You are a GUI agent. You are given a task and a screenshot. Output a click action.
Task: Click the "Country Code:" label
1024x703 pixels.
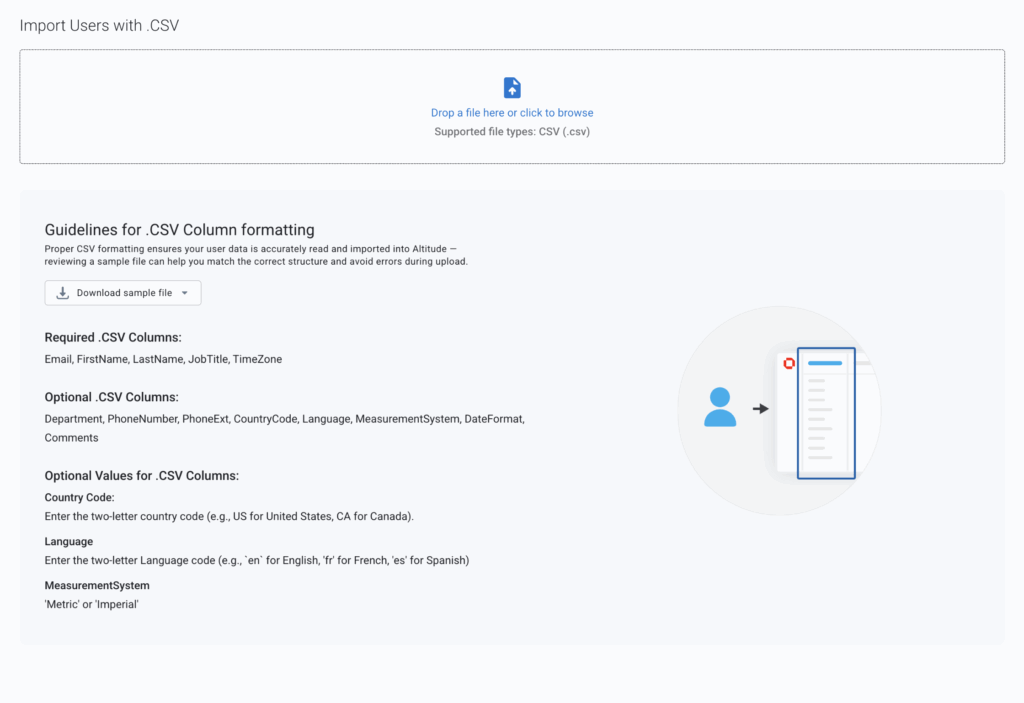point(80,497)
